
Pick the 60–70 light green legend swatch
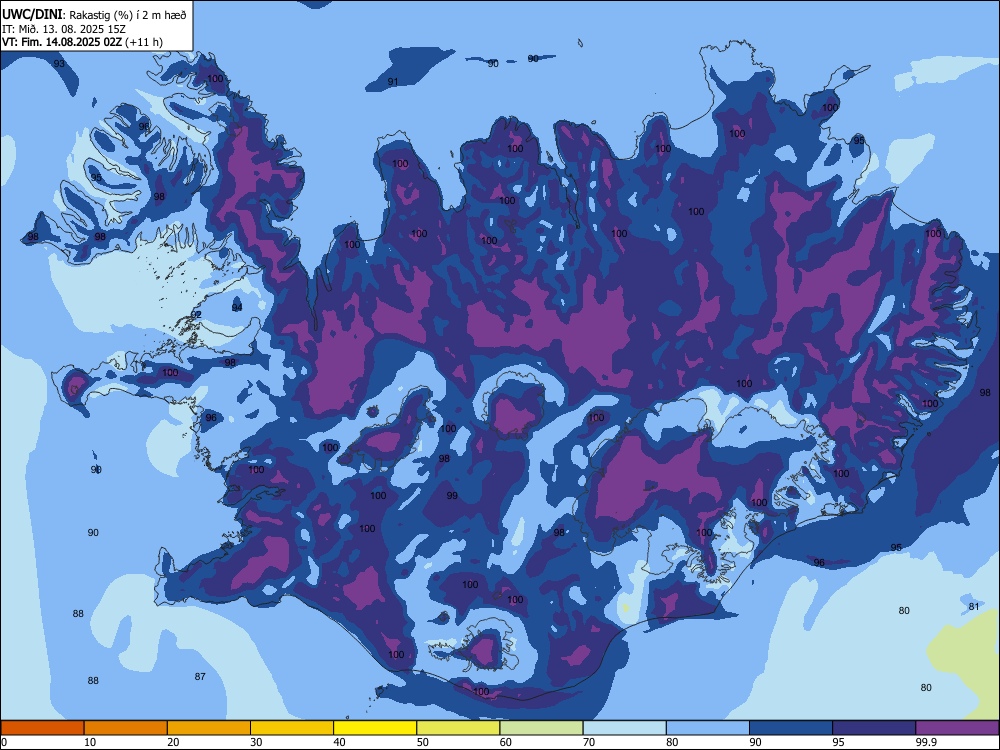(541, 728)
